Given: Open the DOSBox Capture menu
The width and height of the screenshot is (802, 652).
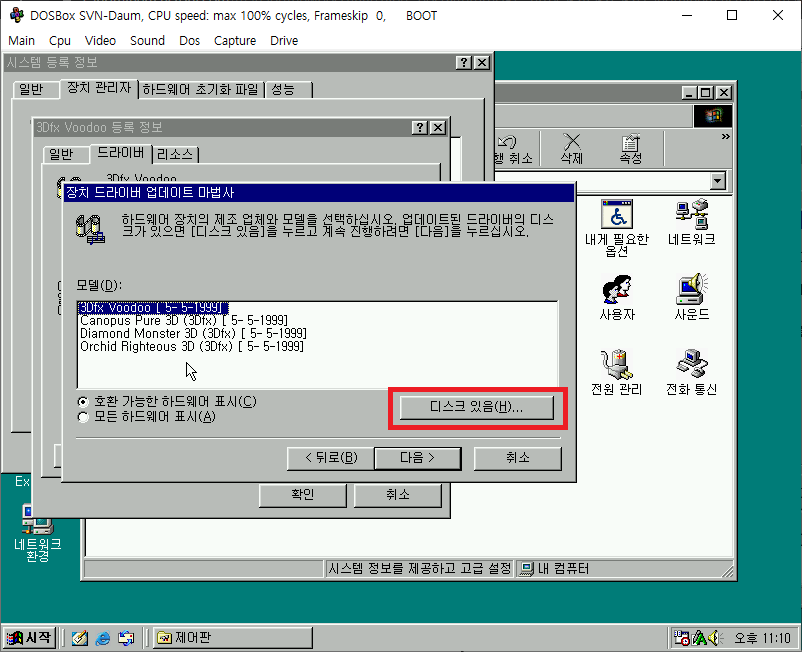Looking at the screenshot, I should (235, 40).
